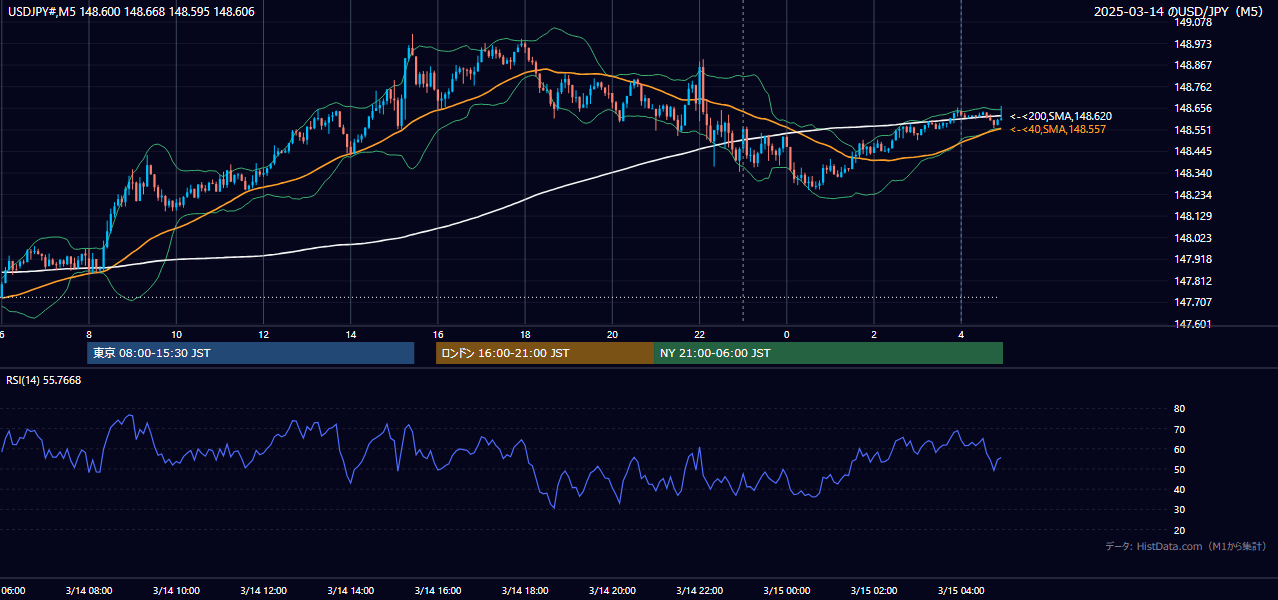Click the RSI 50 level label

click(1179, 469)
